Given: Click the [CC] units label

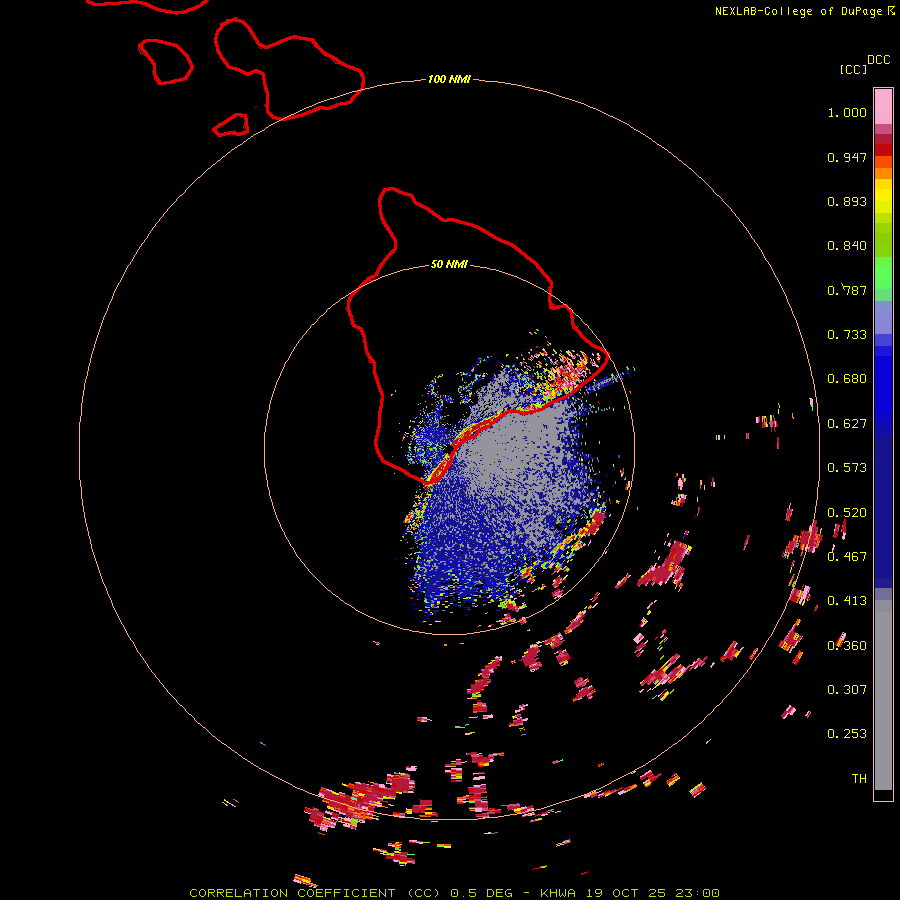Looking at the screenshot, I should (x=853, y=69).
